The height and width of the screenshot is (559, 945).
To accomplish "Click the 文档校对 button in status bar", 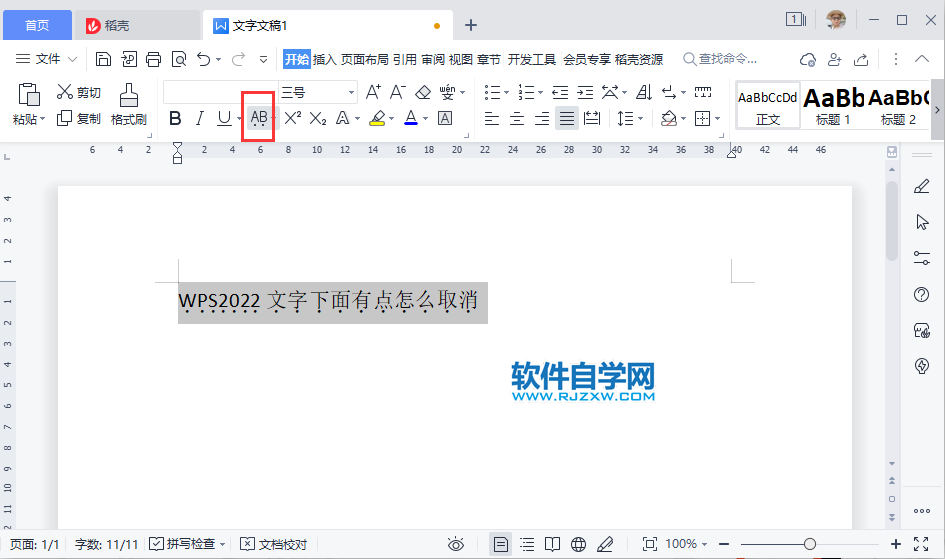I will click(x=274, y=544).
